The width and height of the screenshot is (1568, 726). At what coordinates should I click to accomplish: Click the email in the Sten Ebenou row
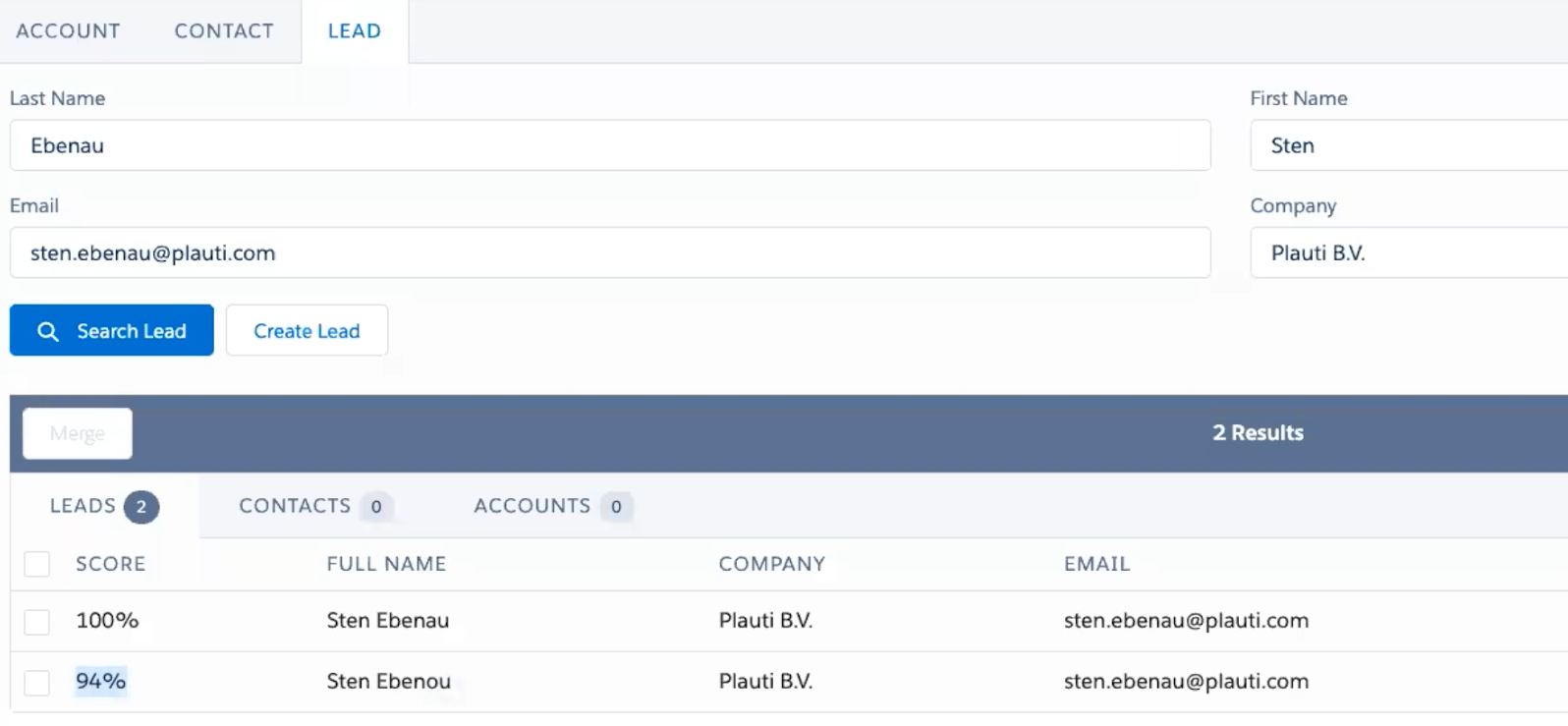[x=1187, y=681]
